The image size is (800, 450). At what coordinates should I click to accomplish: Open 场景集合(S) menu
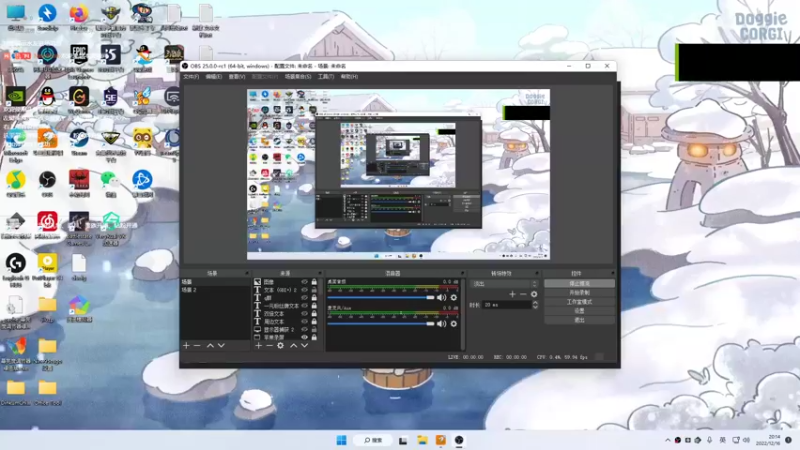coord(298,77)
